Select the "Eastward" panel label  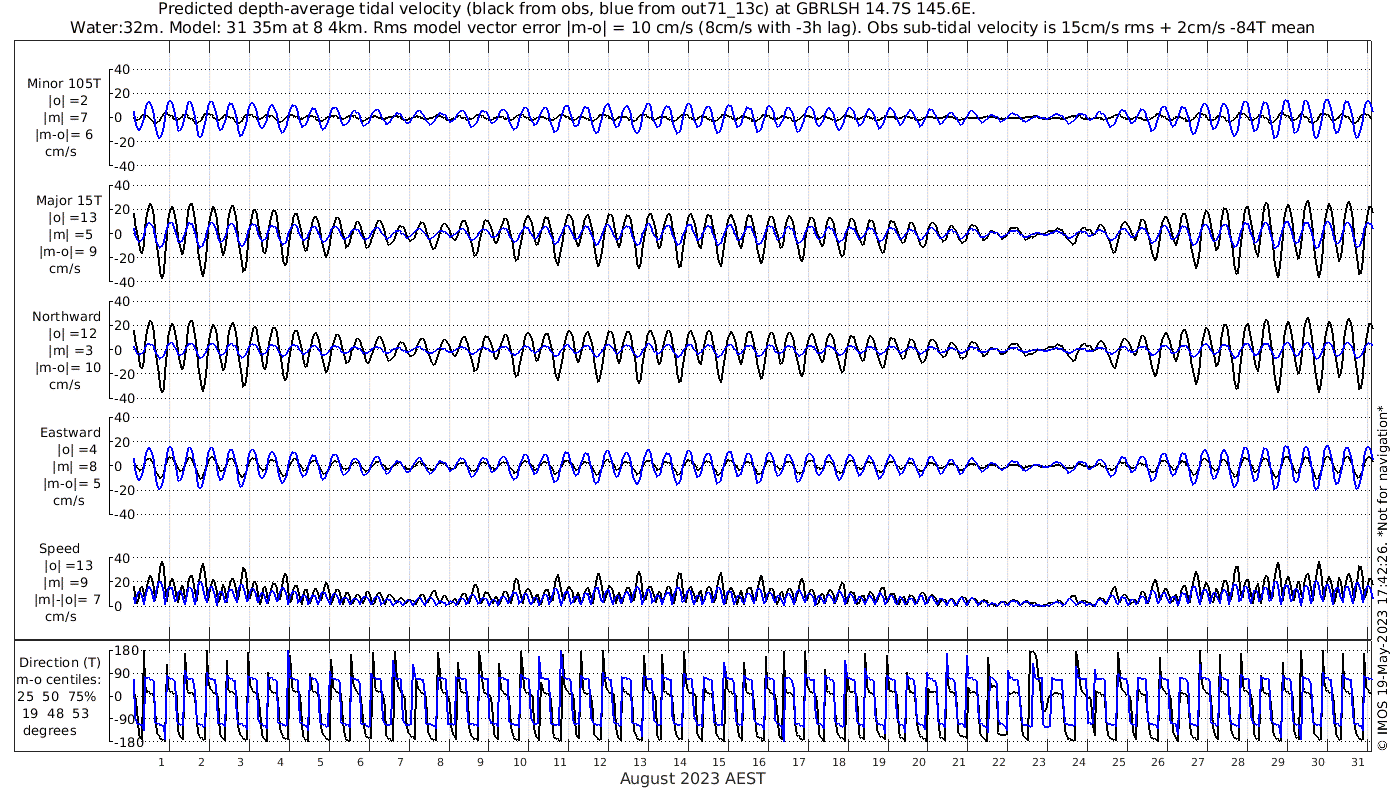(70, 432)
